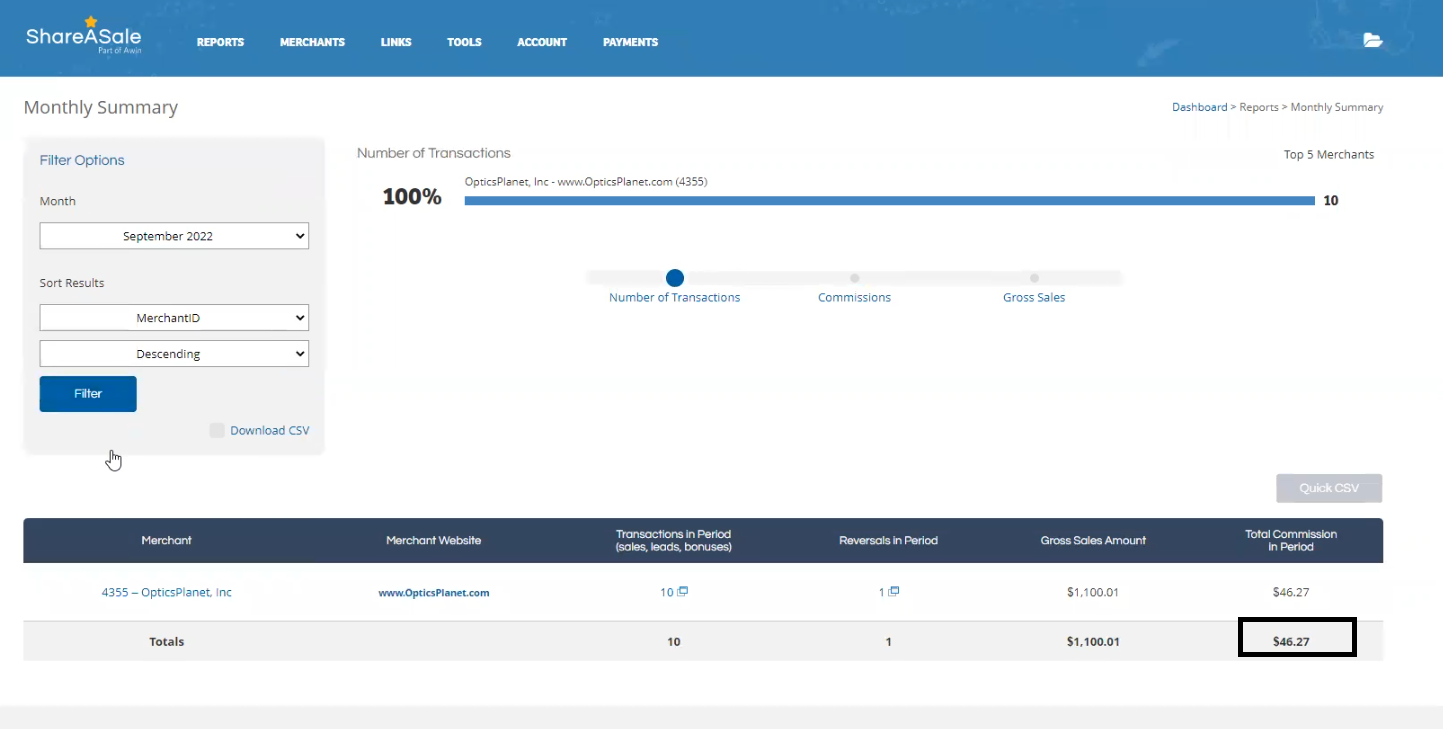The width and height of the screenshot is (1443, 729).
Task: Open the 4355 – OpticsPlanet, Inc link
Action: [x=166, y=592]
